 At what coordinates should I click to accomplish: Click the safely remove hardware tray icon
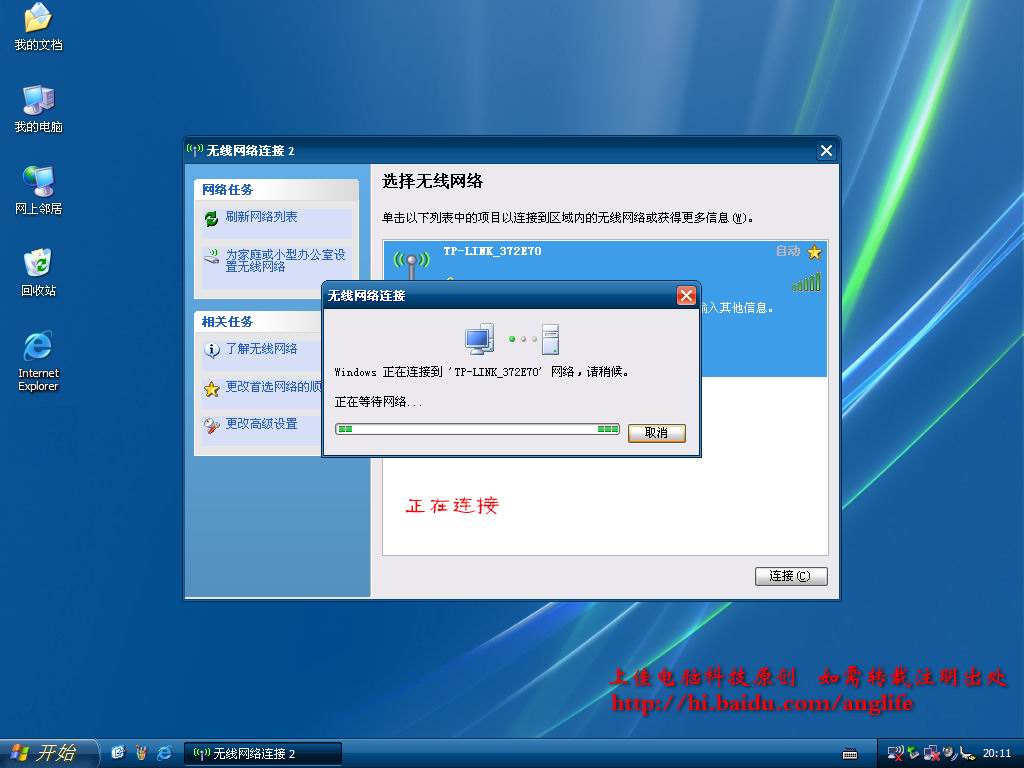(x=967, y=754)
